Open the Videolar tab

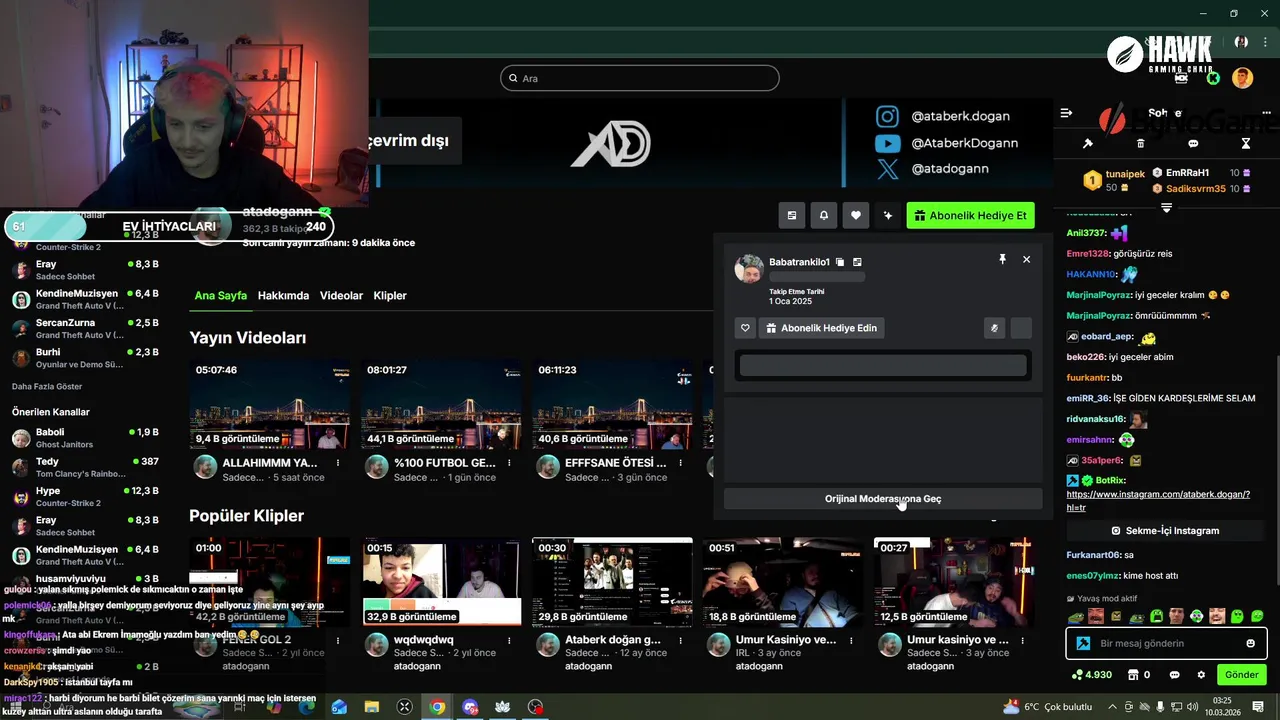tap(341, 296)
